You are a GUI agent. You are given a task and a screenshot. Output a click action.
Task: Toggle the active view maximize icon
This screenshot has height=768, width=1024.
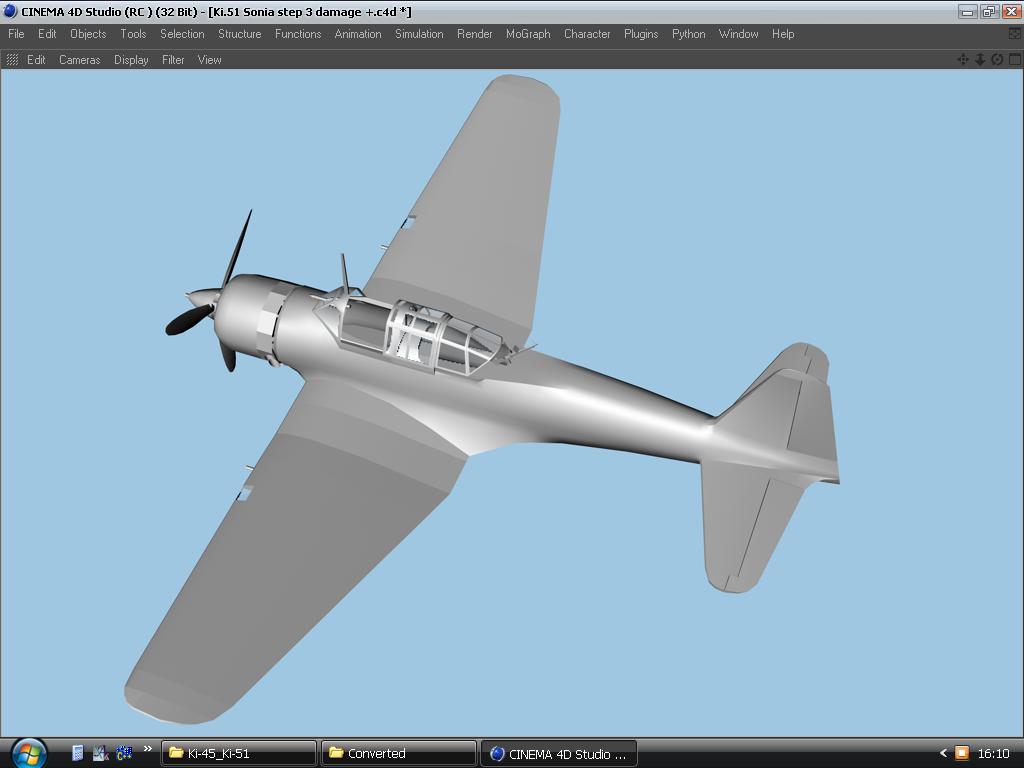tap(1014, 60)
